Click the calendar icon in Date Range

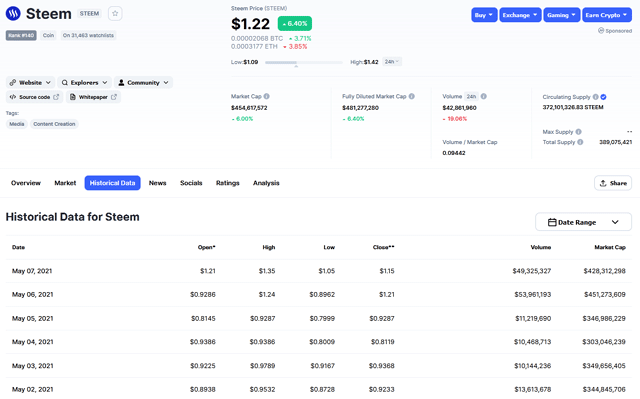[x=552, y=222]
